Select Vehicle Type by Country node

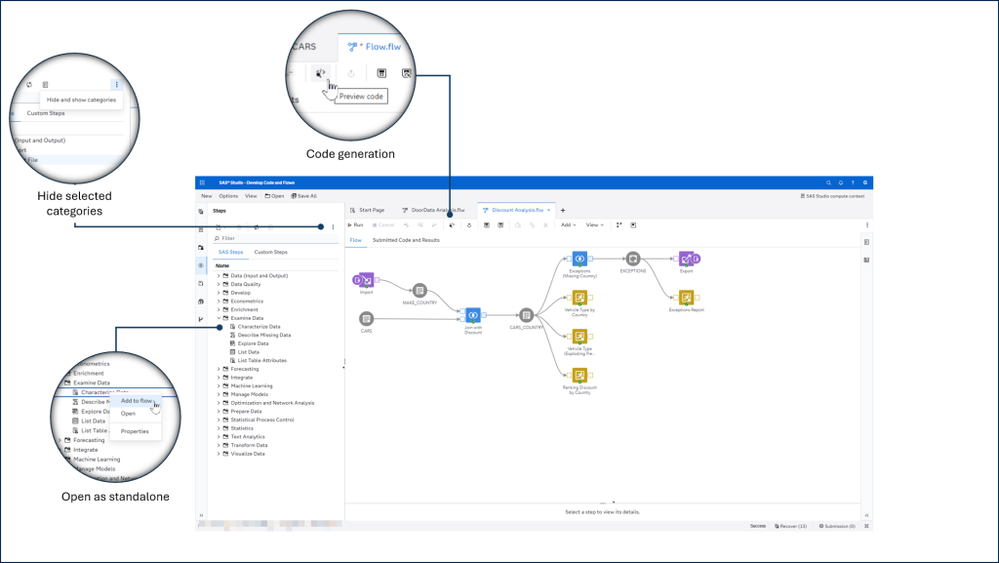pyautogui.click(x=579, y=297)
